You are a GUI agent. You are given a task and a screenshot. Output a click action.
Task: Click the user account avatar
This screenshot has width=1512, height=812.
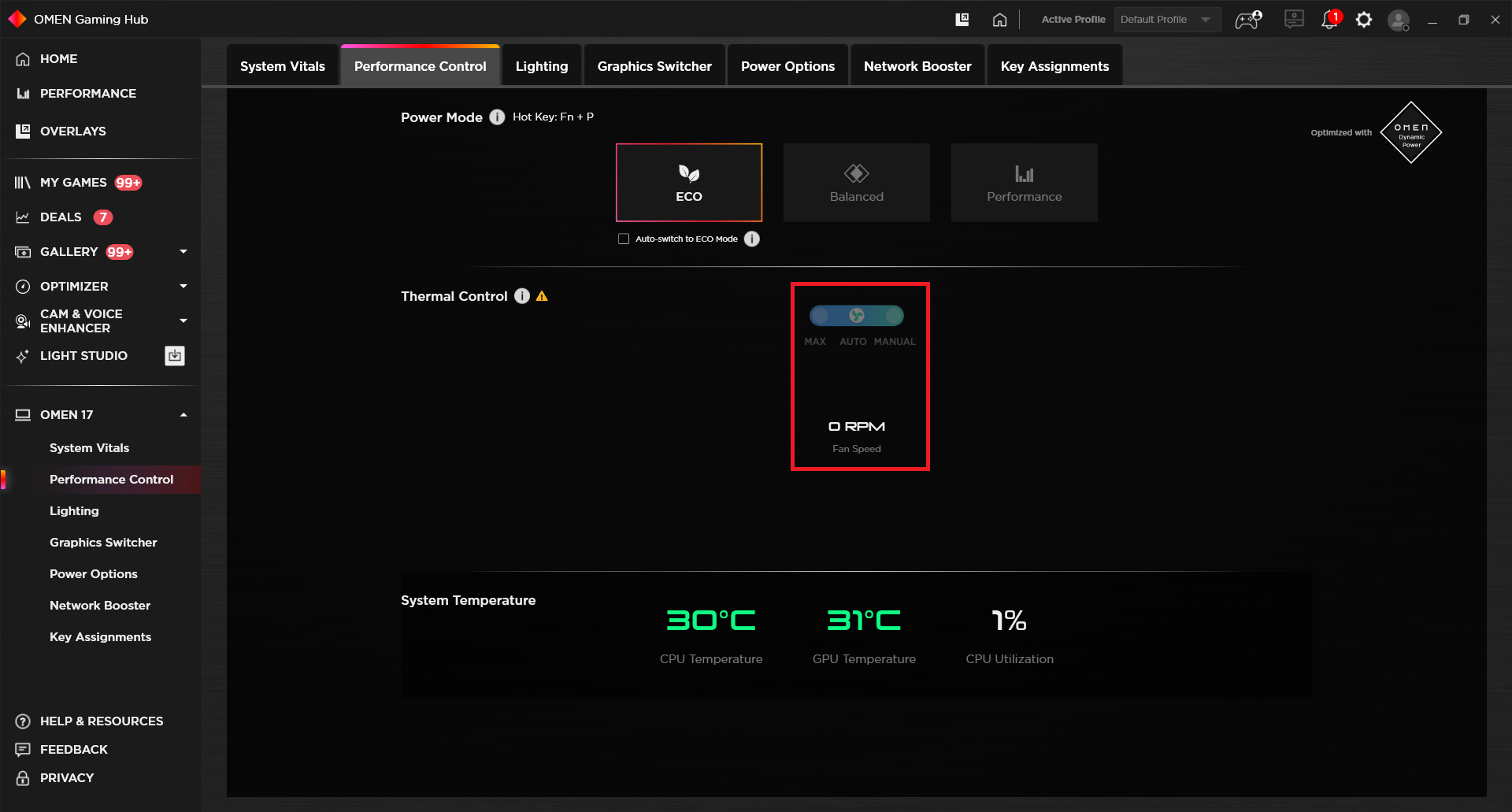[x=1399, y=20]
